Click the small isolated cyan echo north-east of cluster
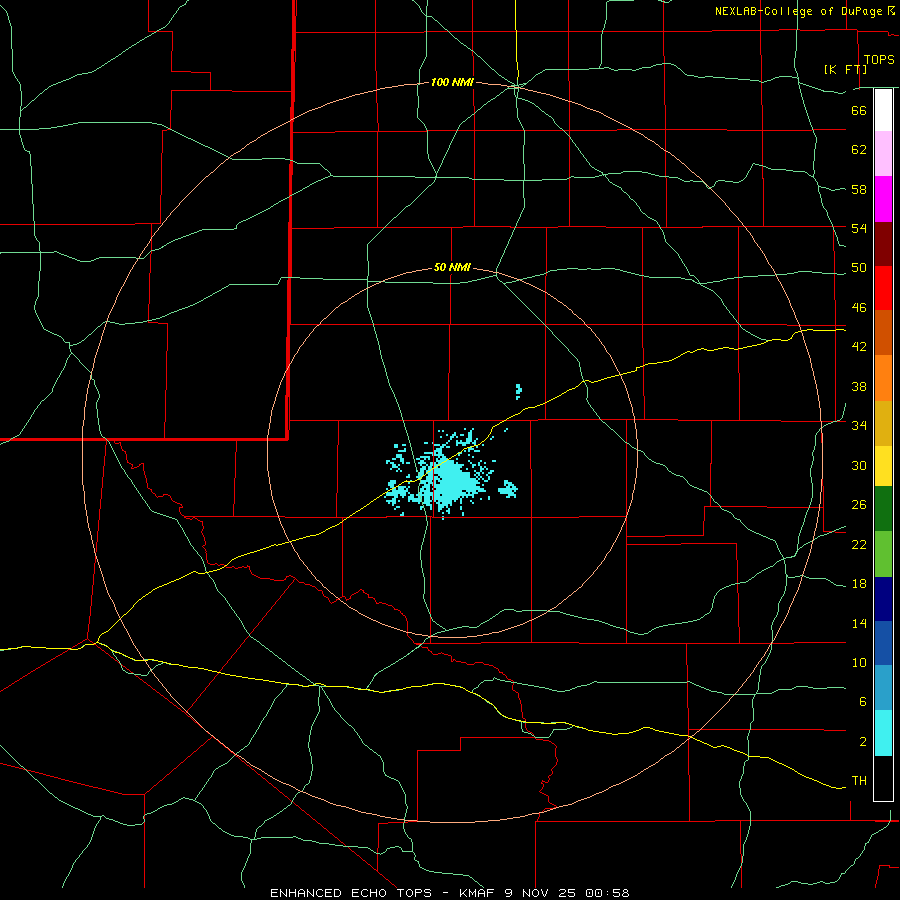This screenshot has width=900, height=900. pos(518,391)
